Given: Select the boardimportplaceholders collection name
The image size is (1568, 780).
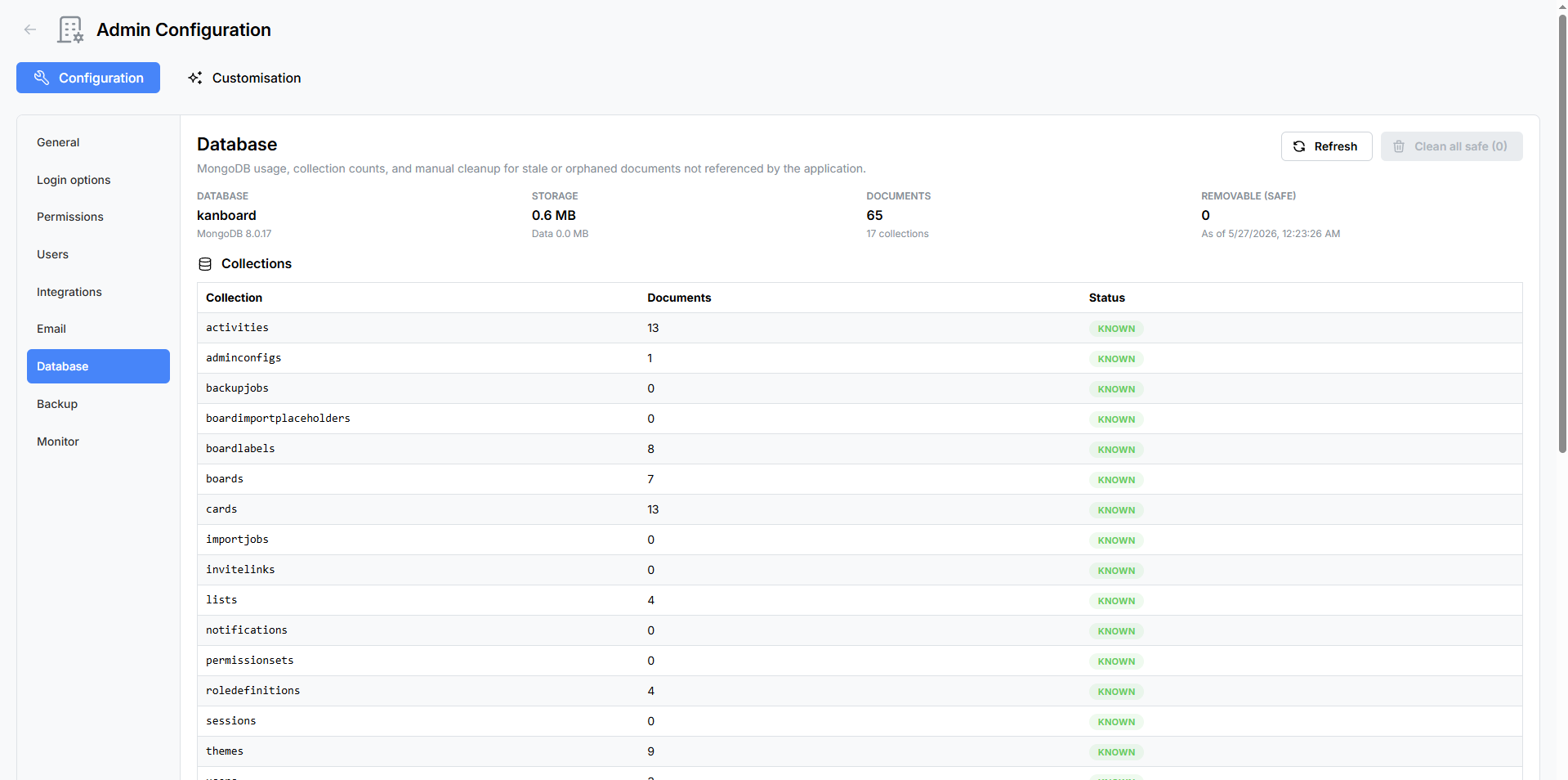Looking at the screenshot, I should coord(278,419).
